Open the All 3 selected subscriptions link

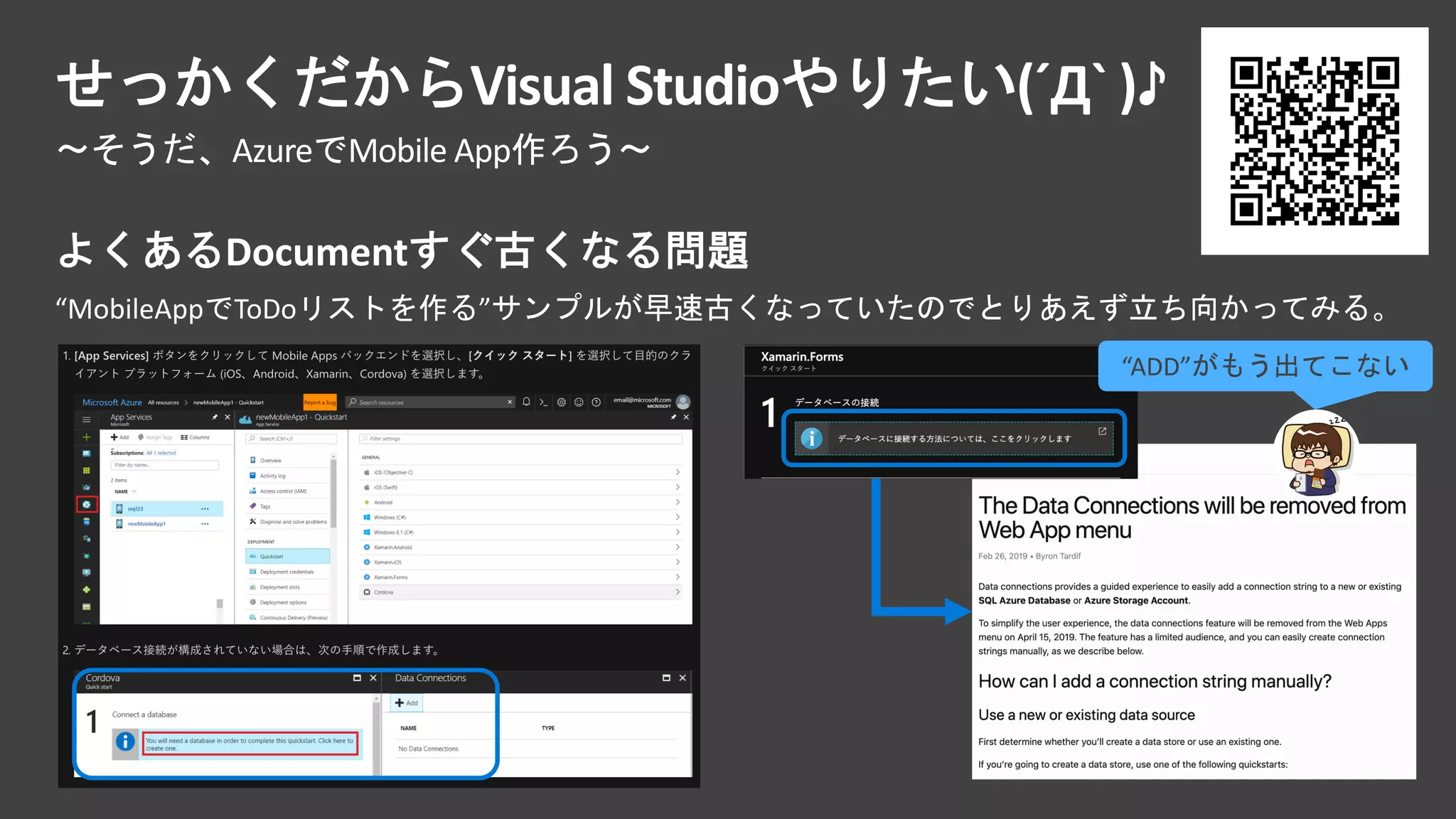point(161,453)
